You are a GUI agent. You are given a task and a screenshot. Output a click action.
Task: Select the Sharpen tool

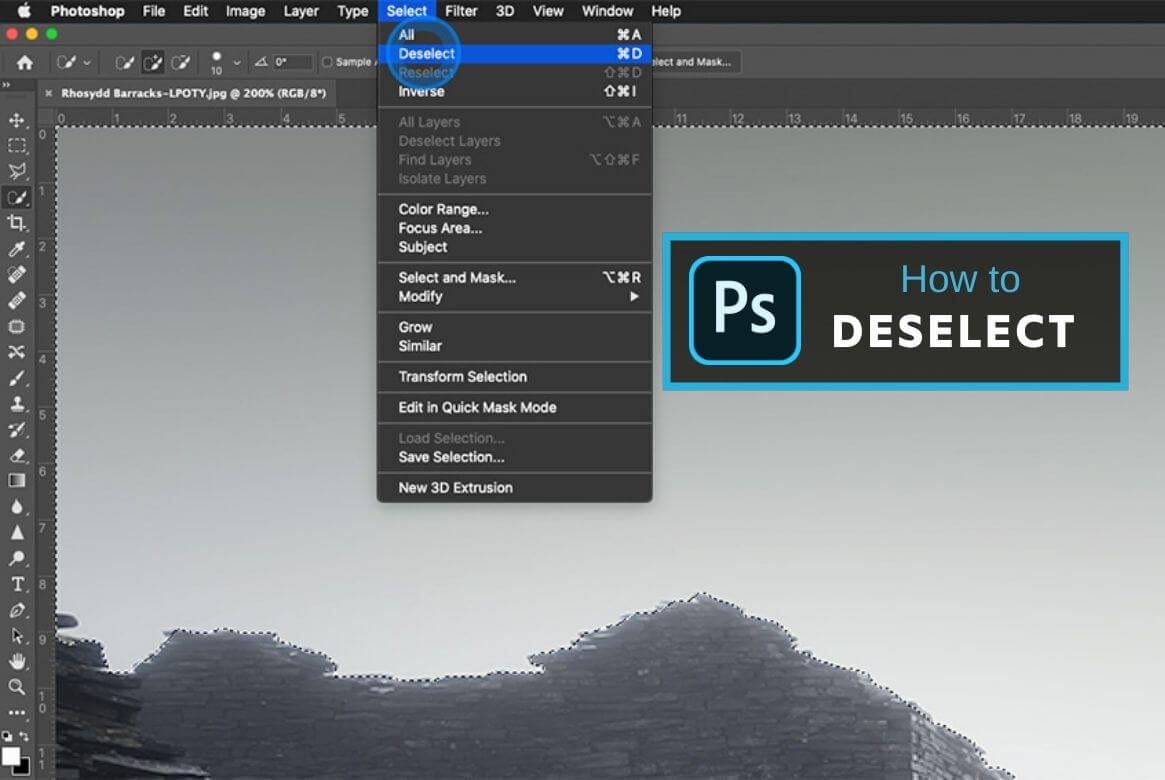(x=16, y=533)
